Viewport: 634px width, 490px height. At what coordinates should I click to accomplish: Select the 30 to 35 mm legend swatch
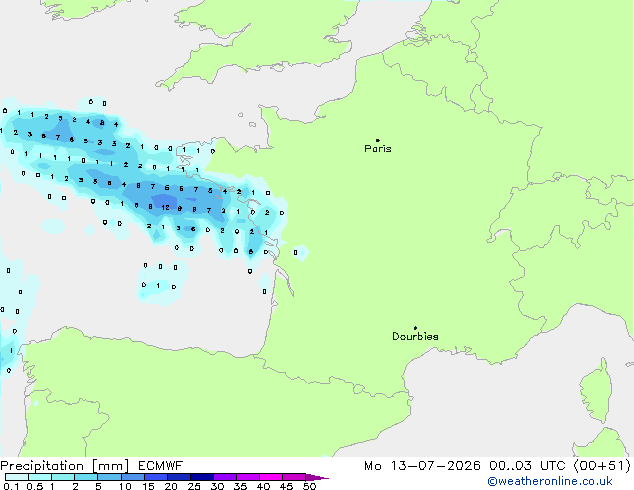point(224,477)
